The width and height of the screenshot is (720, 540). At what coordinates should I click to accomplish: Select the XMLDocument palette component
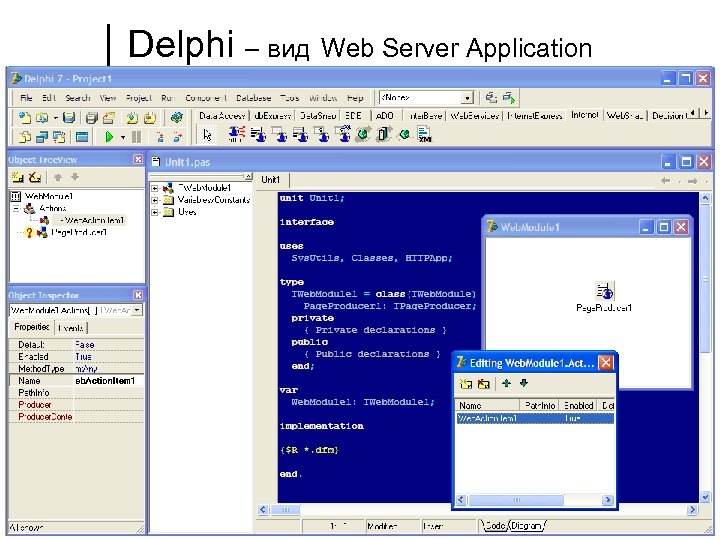click(425, 134)
